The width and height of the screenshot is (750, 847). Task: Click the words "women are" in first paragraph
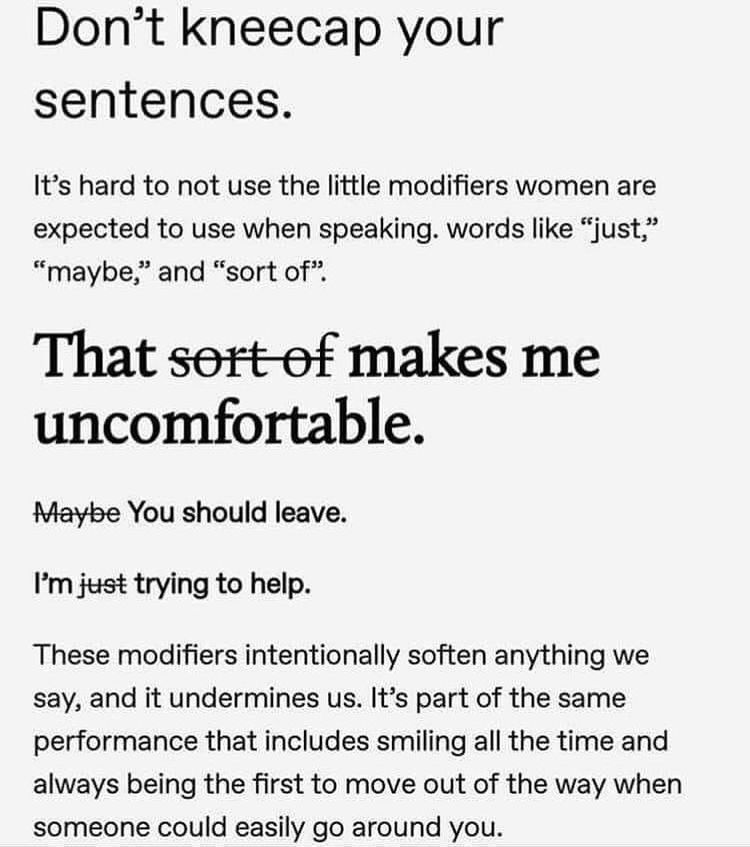point(586,186)
